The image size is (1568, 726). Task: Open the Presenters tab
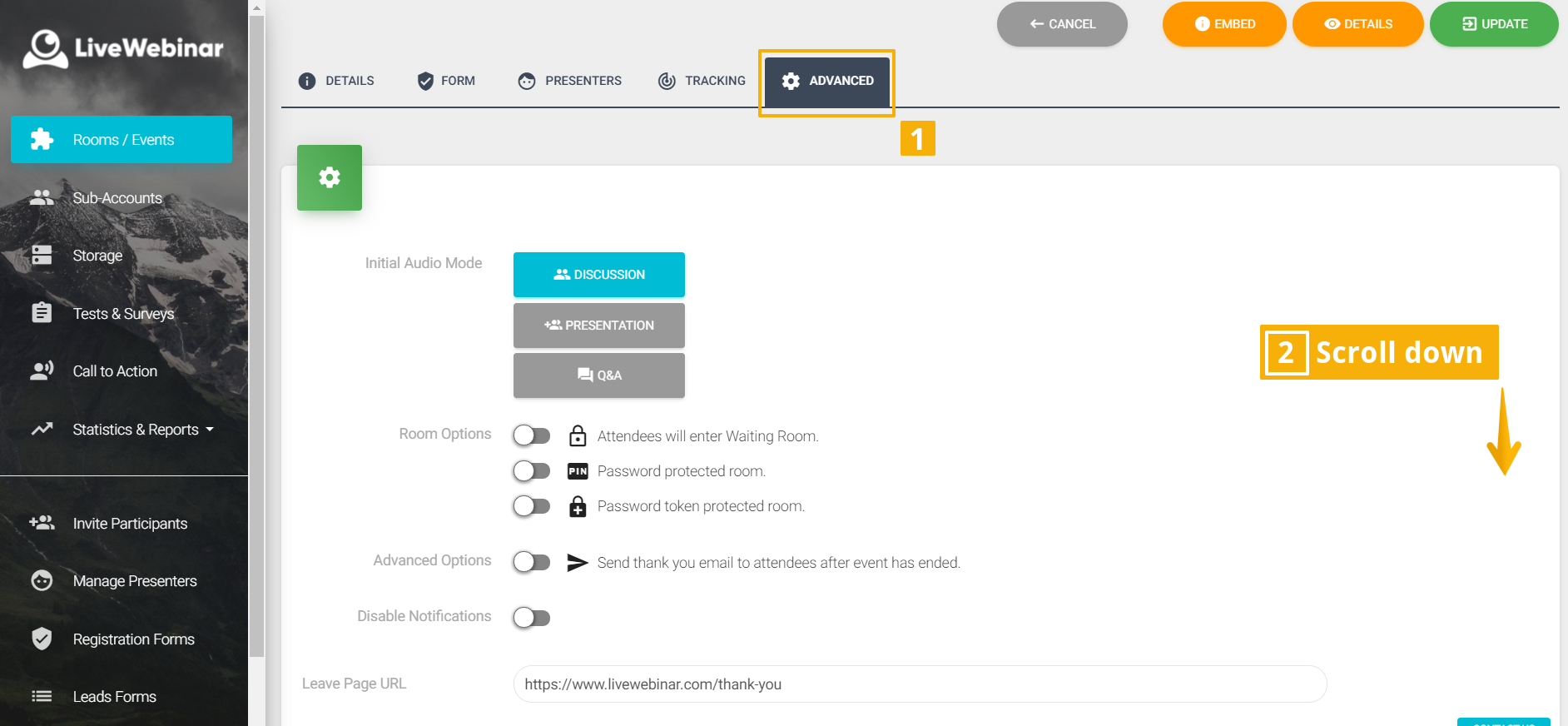tap(570, 81)
